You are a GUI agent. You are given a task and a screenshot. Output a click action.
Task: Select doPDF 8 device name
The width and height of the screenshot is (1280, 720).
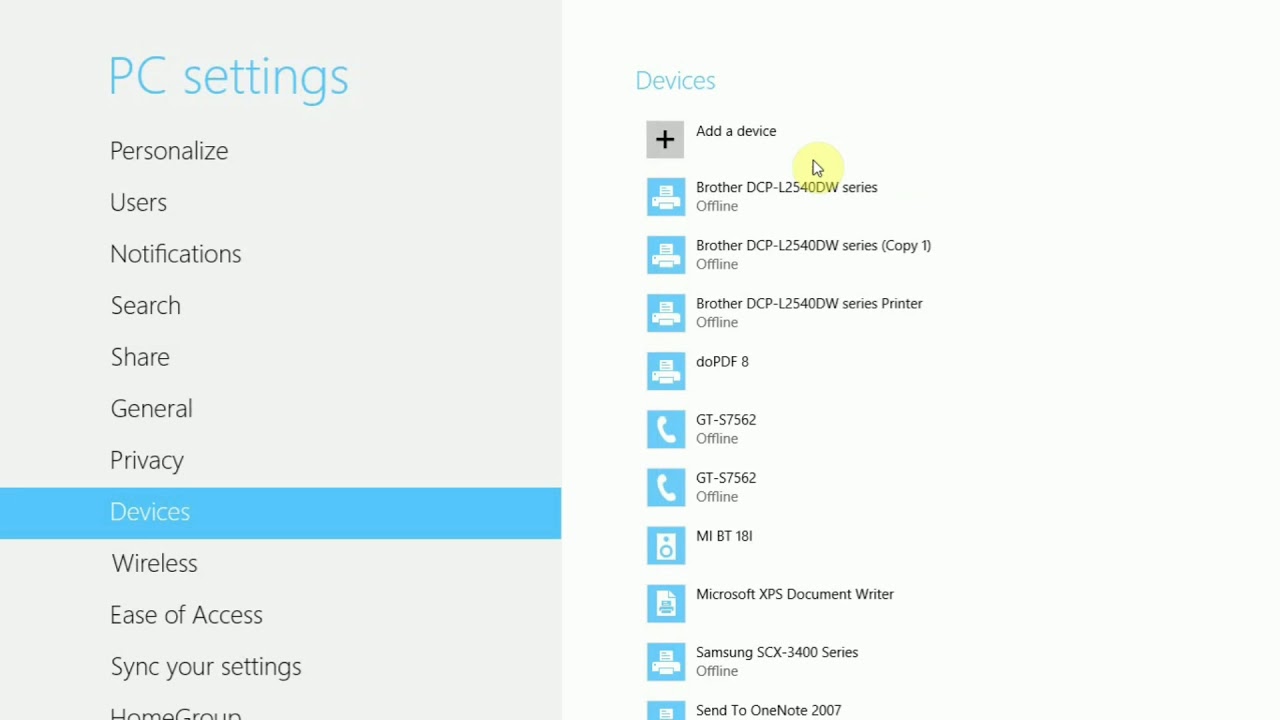[722, 361]
